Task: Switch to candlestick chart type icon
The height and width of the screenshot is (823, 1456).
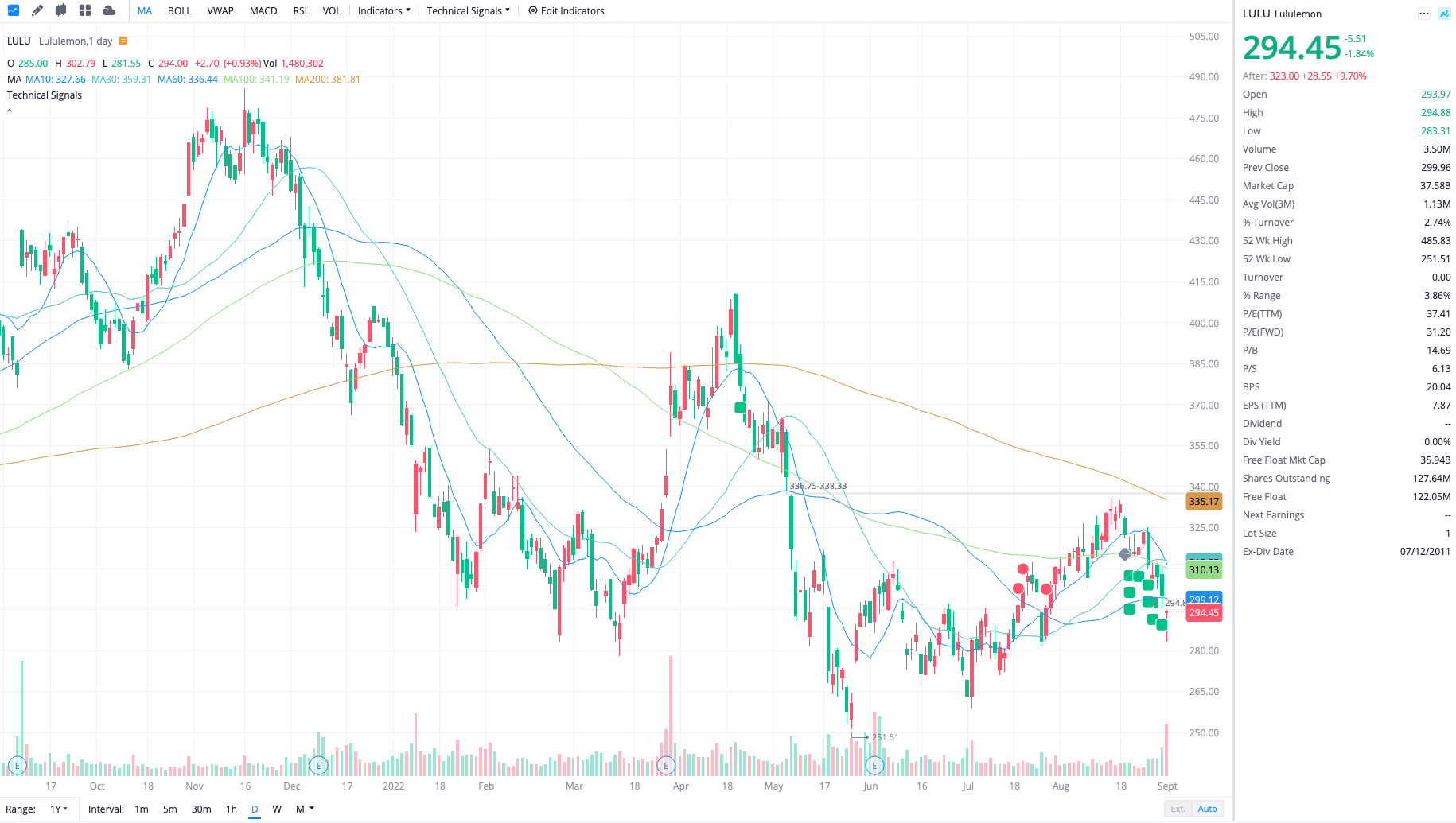Action: [61, 10]
